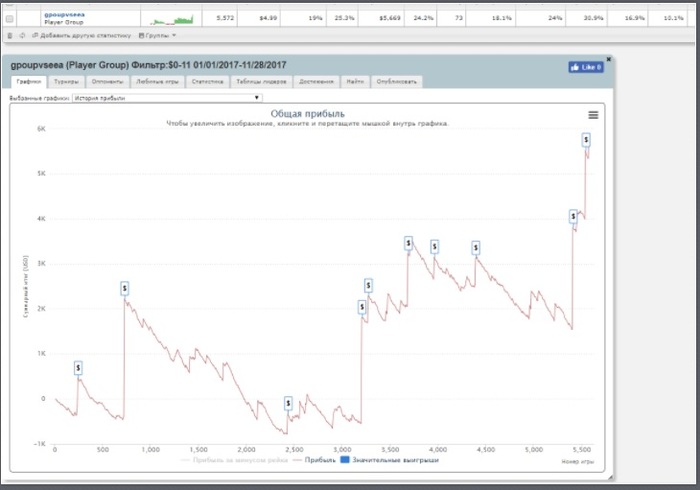
Task: Click the '5,572' games cell
Action: point(219,18)
